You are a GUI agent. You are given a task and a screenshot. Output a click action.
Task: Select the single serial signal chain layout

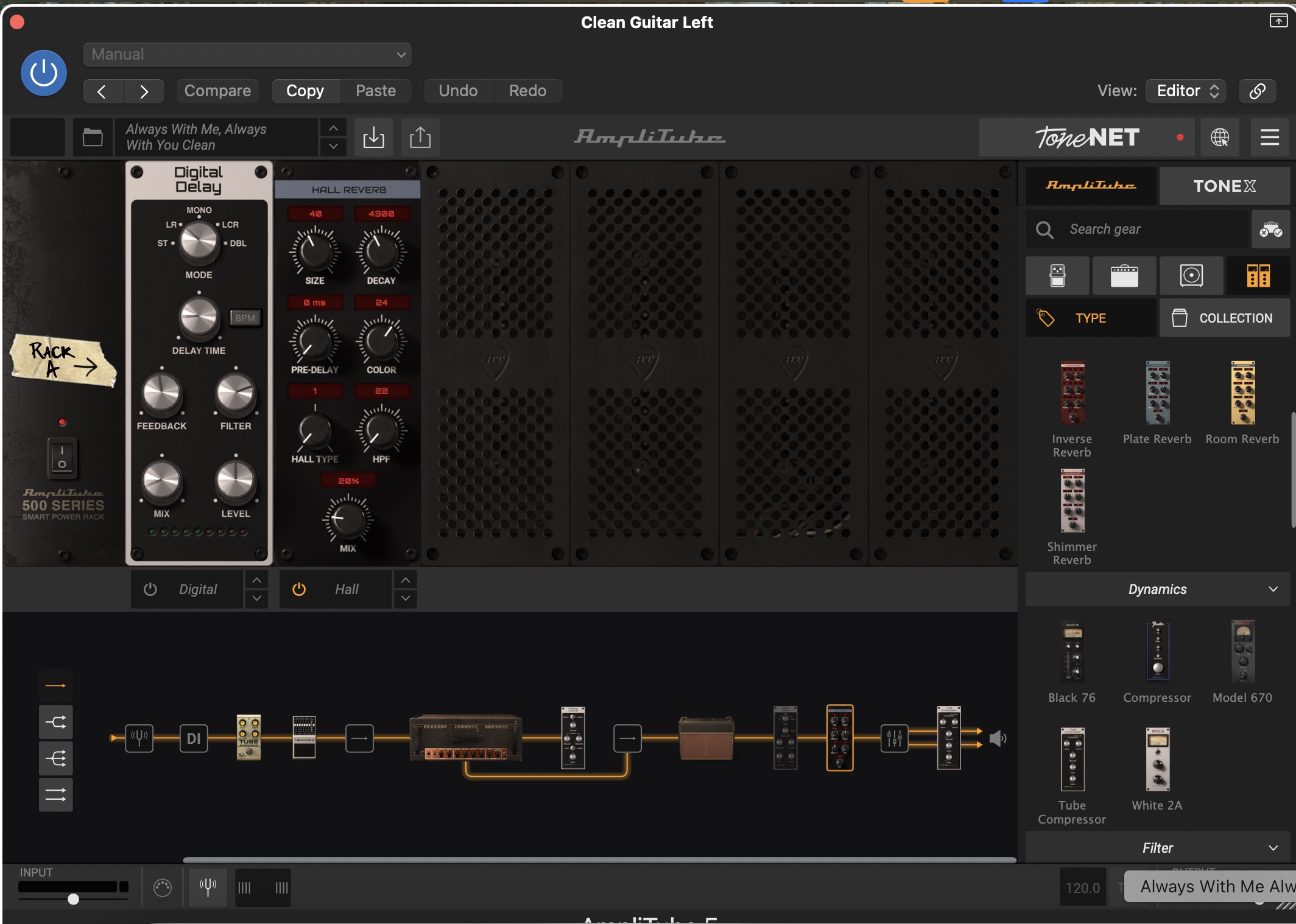[x=55, y=685]
